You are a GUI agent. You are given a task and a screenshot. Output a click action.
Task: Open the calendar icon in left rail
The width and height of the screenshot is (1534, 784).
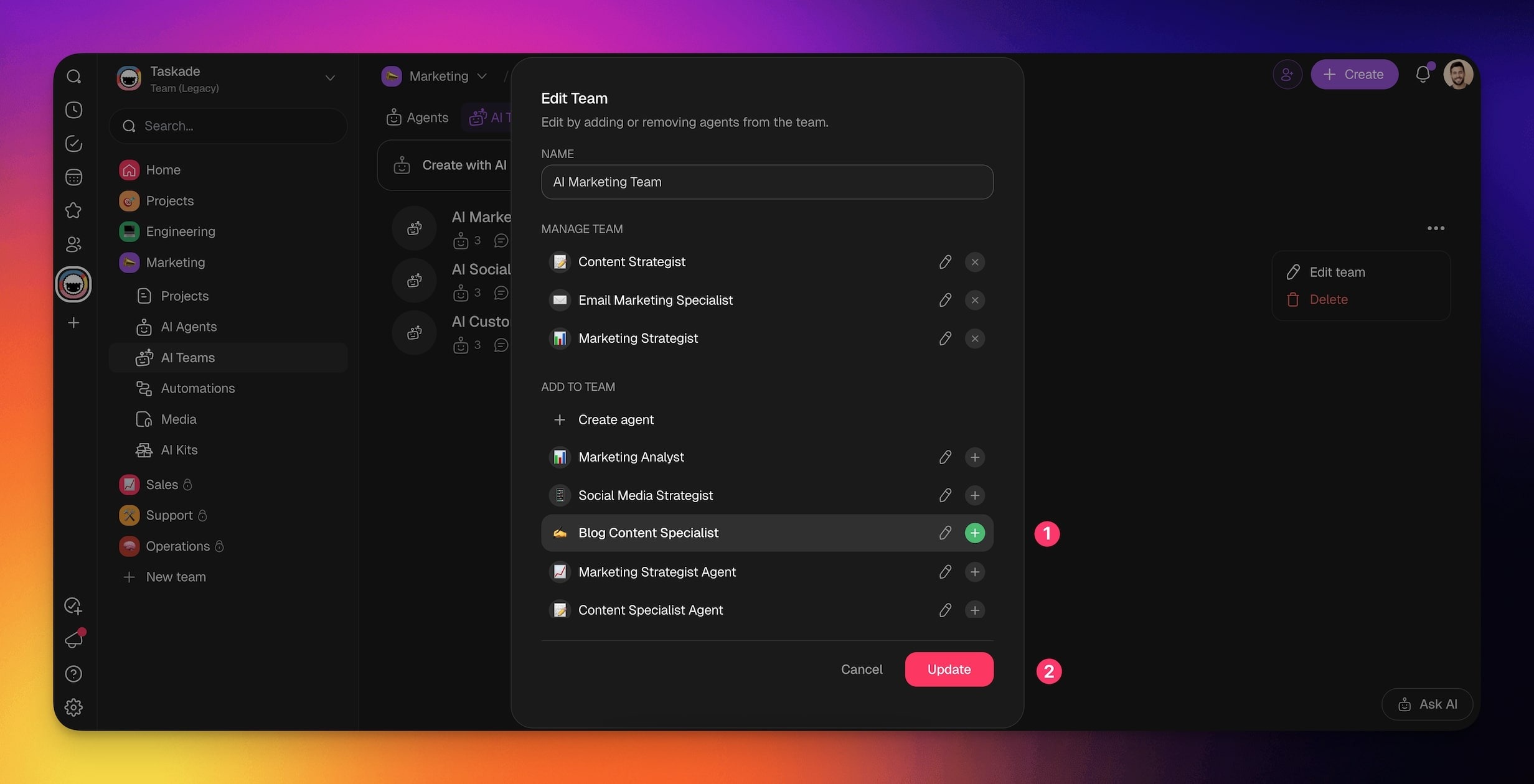pos(73,177)
